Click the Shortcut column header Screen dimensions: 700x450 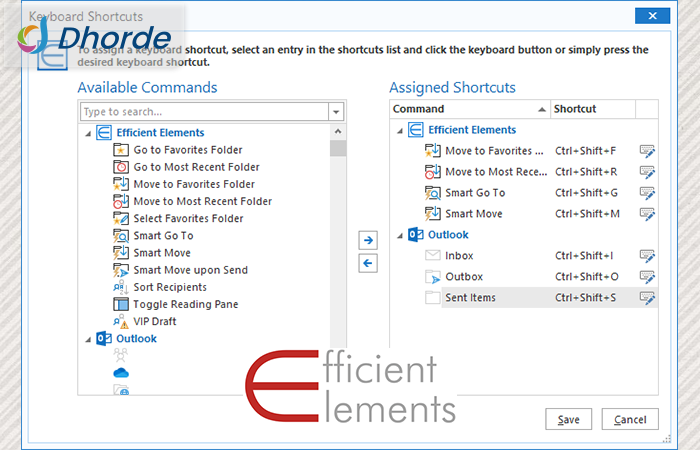point(593,109)
